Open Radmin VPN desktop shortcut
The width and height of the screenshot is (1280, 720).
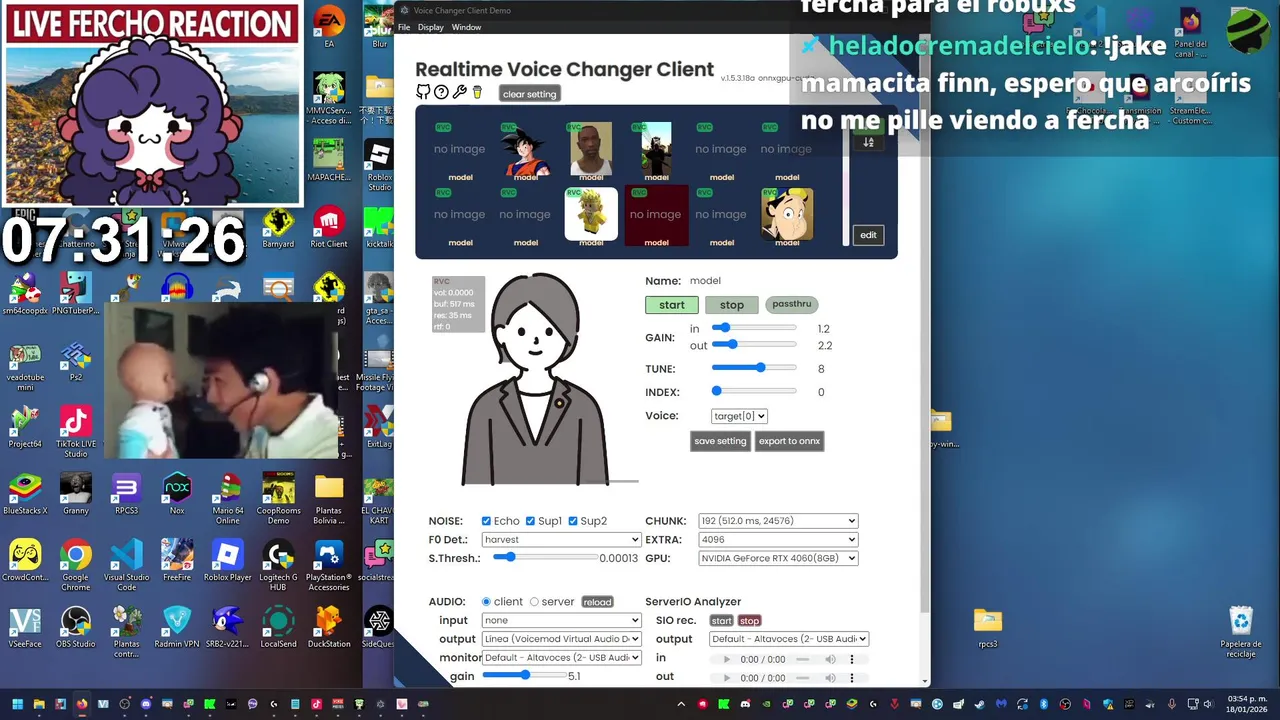[x=177, y=627]
